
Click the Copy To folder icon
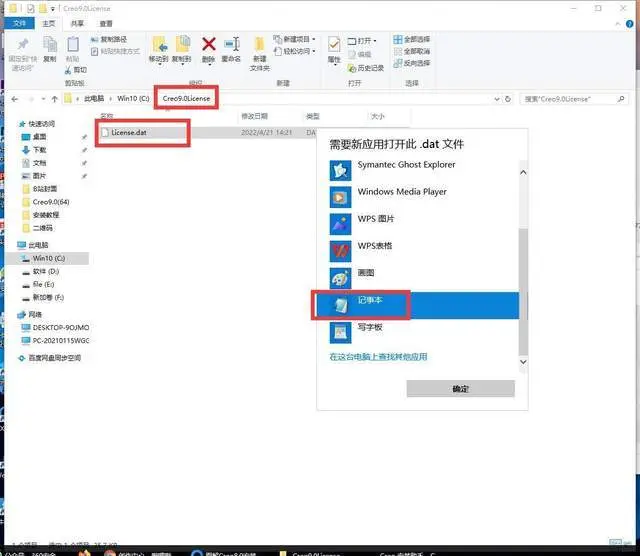click(182, 44)
